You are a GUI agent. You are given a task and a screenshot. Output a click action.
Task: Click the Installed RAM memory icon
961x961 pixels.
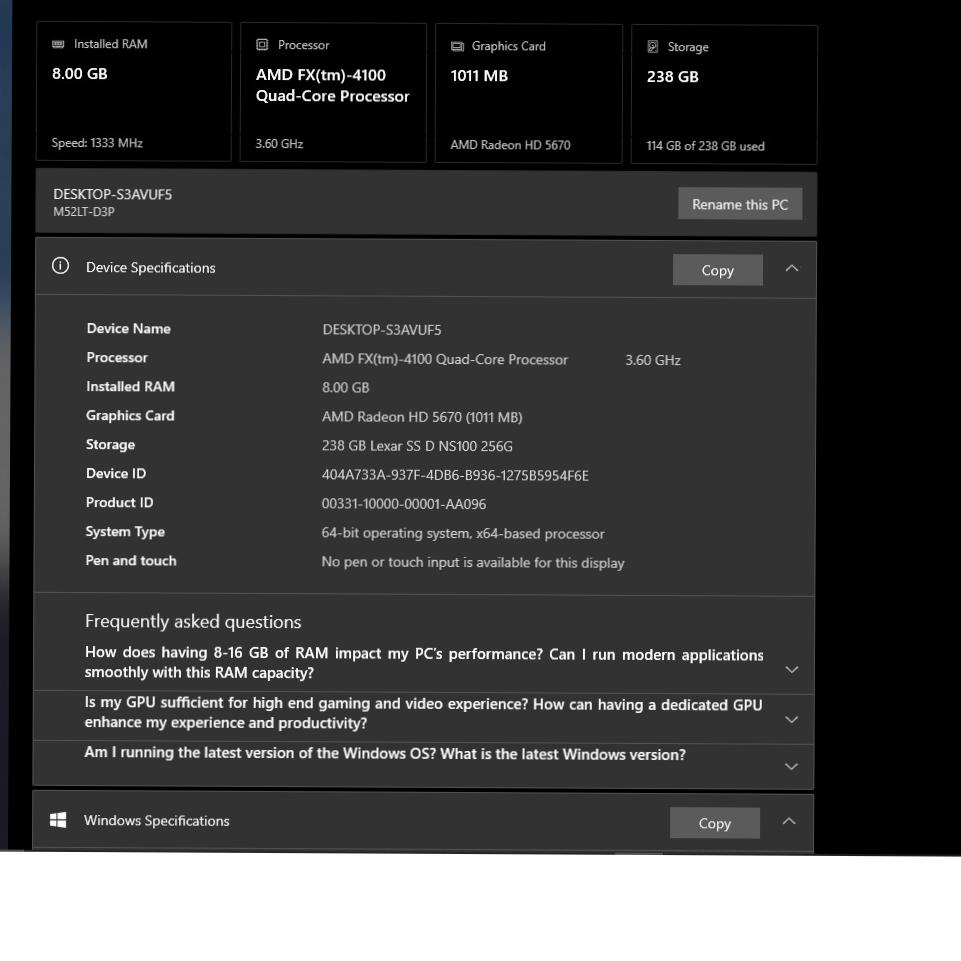(58, 44)
